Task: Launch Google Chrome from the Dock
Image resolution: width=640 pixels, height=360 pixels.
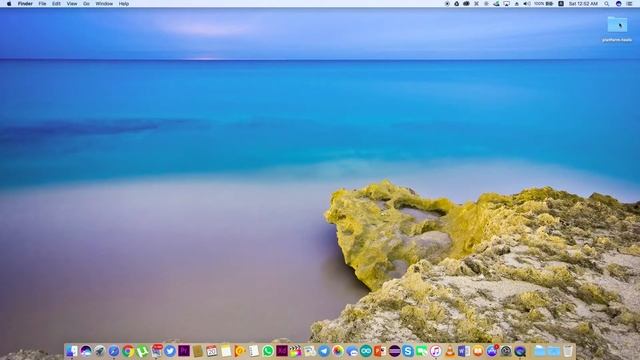Action: [x=128, y=351]
